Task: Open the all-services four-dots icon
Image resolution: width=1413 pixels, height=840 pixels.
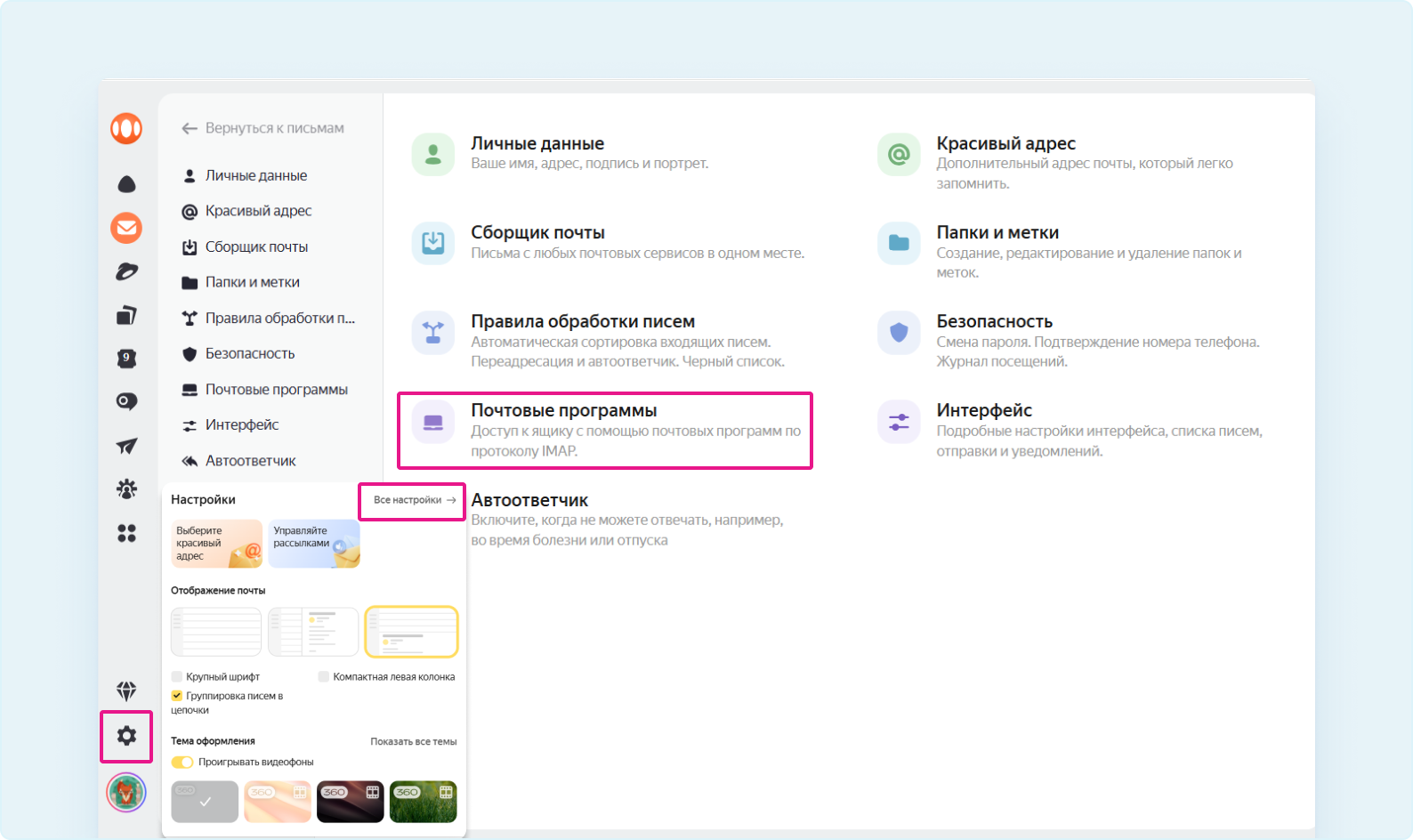Action: [x=126, y=533]
